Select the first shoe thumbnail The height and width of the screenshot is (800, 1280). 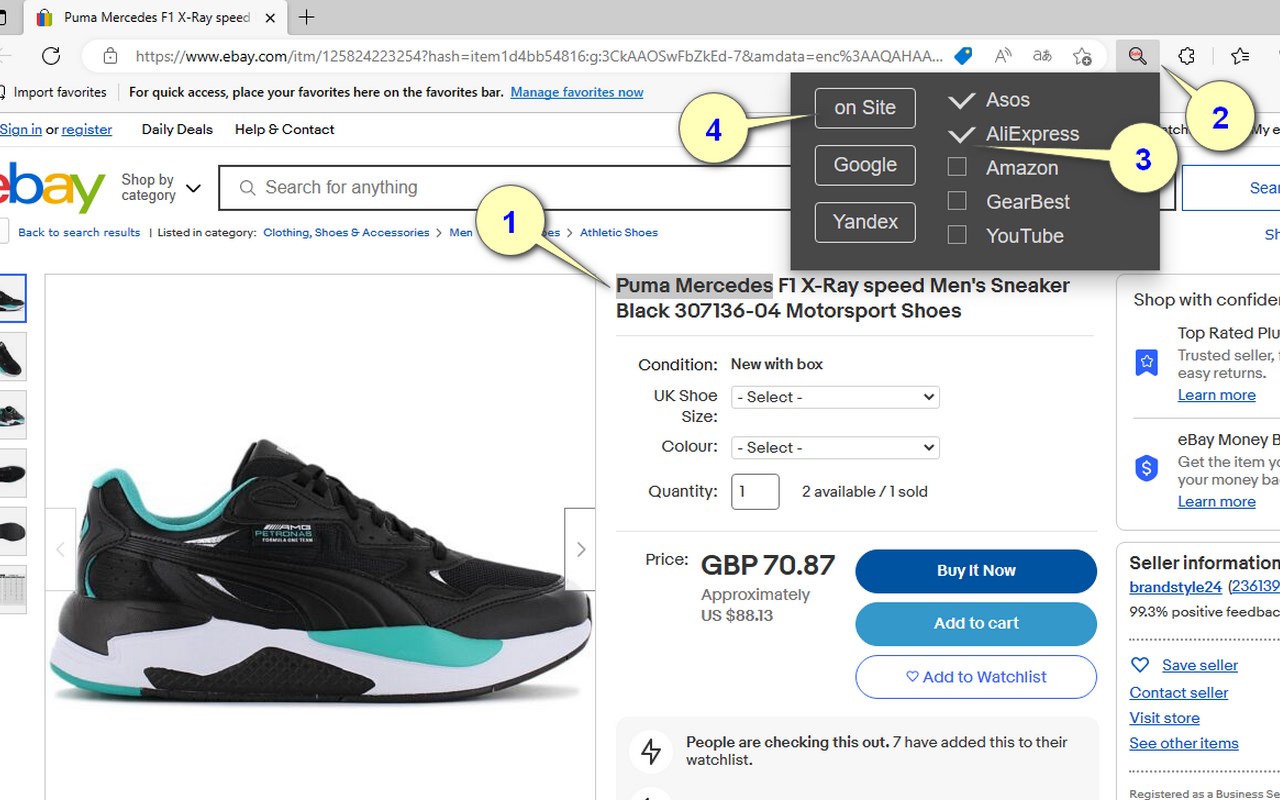(x=12, y=298)
